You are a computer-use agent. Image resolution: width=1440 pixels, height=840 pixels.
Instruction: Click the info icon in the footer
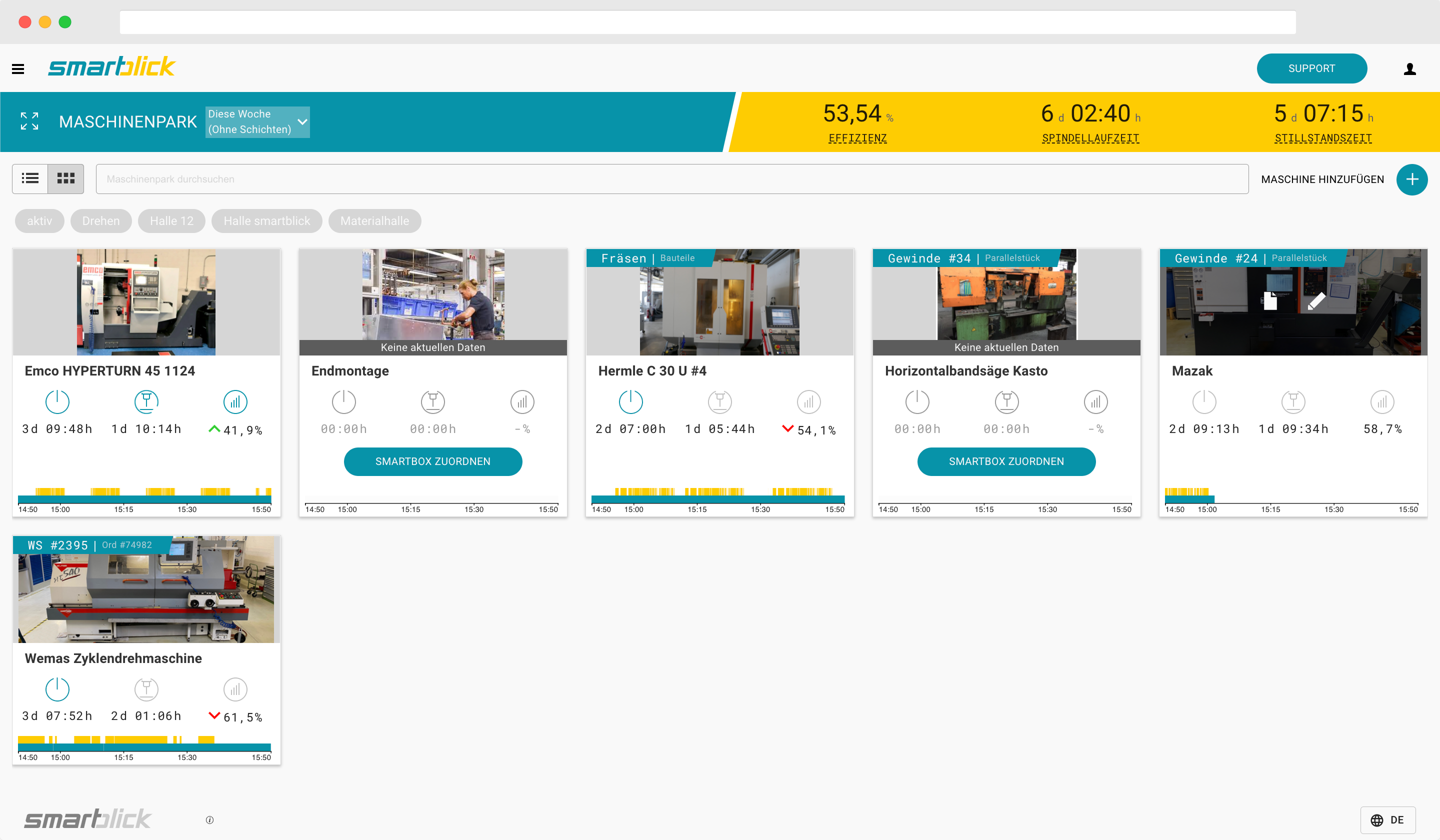coord(209,820)
